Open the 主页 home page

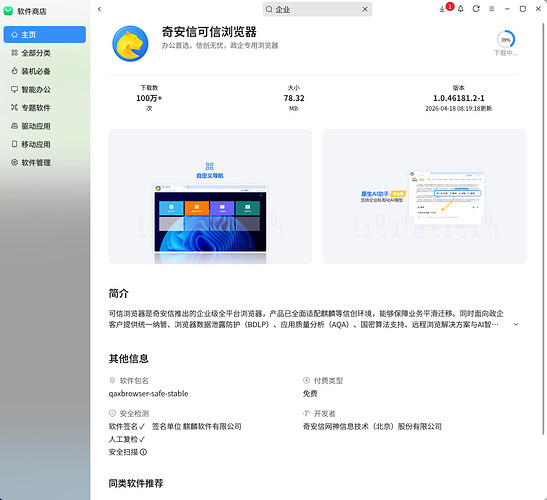(x=45, y=35)
